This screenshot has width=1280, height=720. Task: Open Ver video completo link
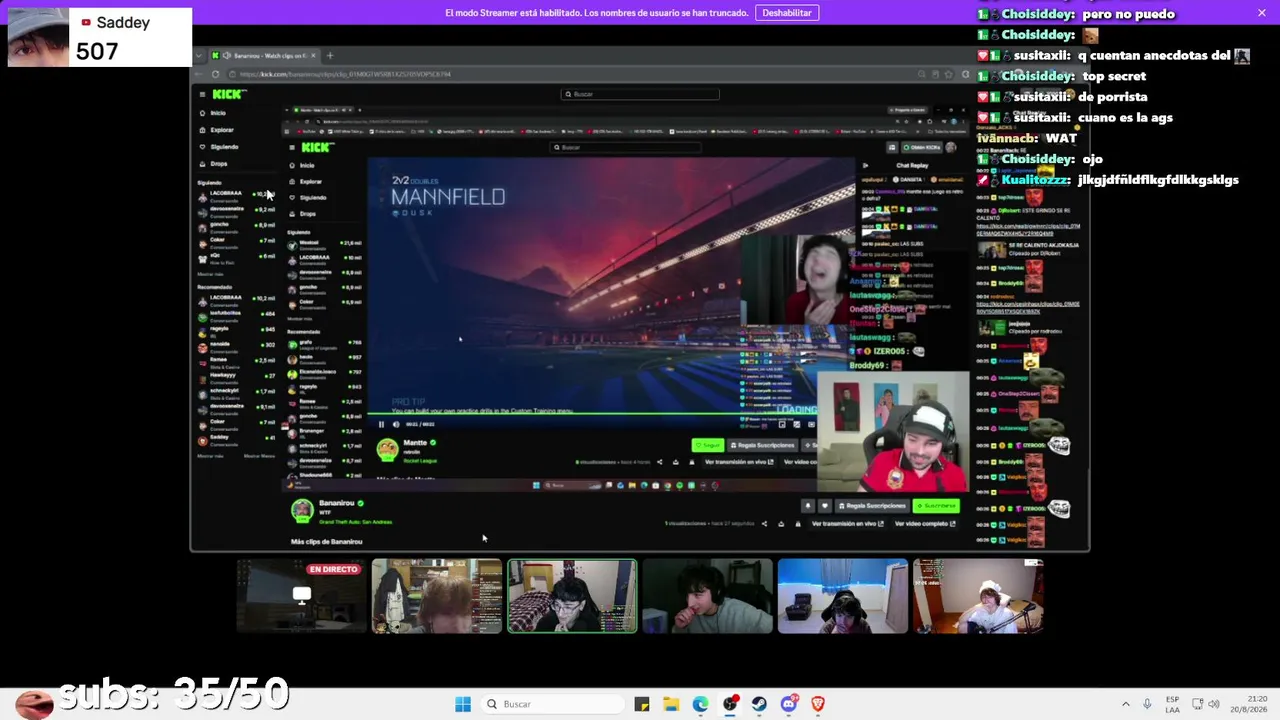pyautogui.click(x=924, y=523)
